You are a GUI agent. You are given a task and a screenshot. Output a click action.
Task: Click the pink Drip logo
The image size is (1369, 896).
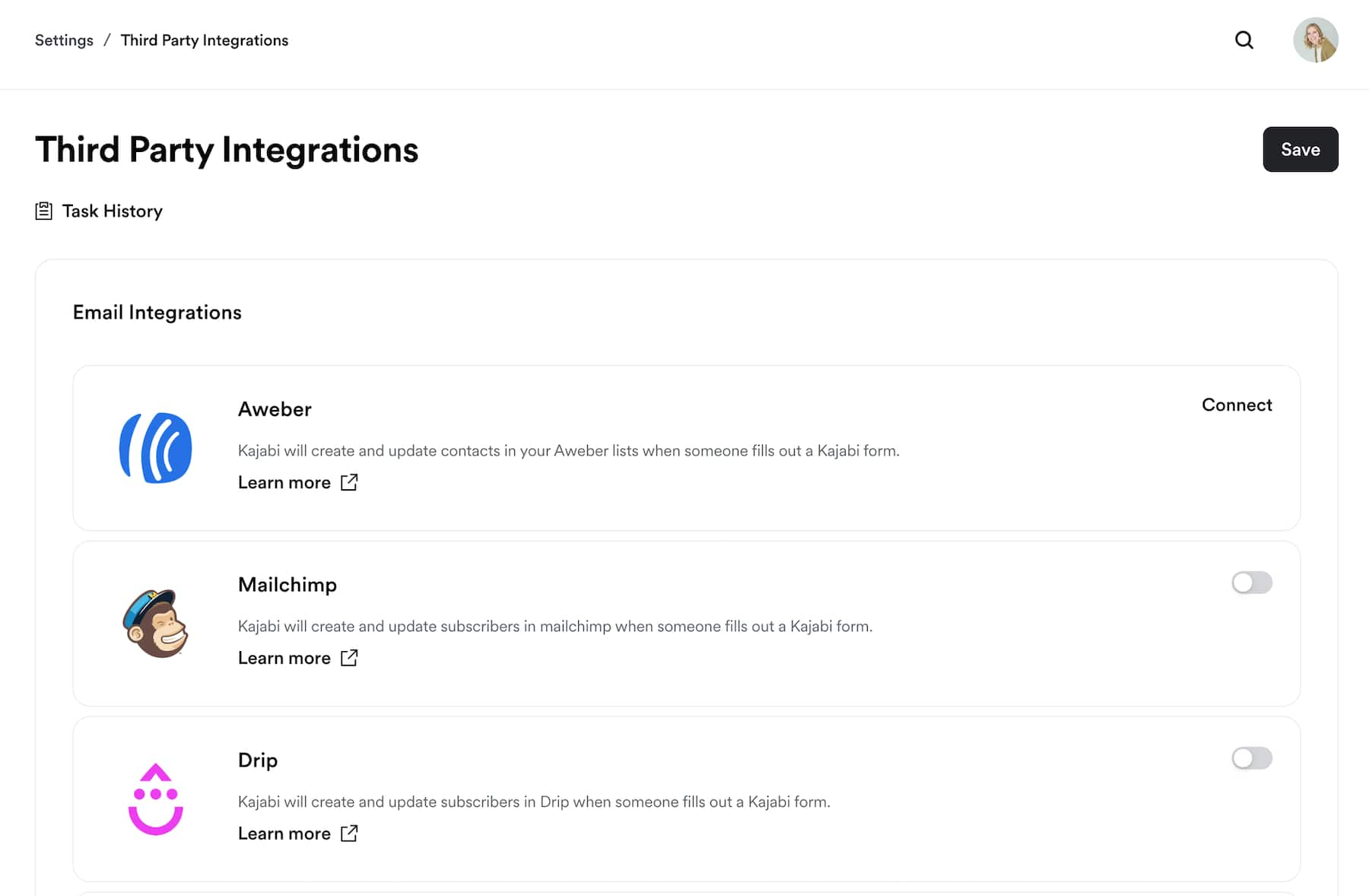[x=156, y=799]
